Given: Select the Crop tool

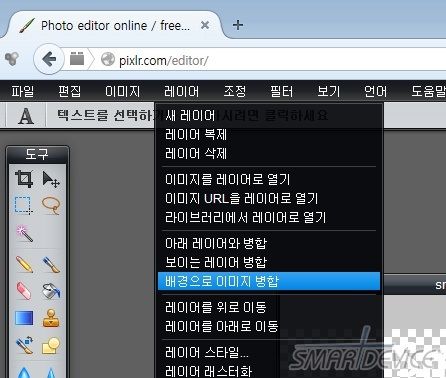Looking at the screenshot, I should tap(24, 179).
